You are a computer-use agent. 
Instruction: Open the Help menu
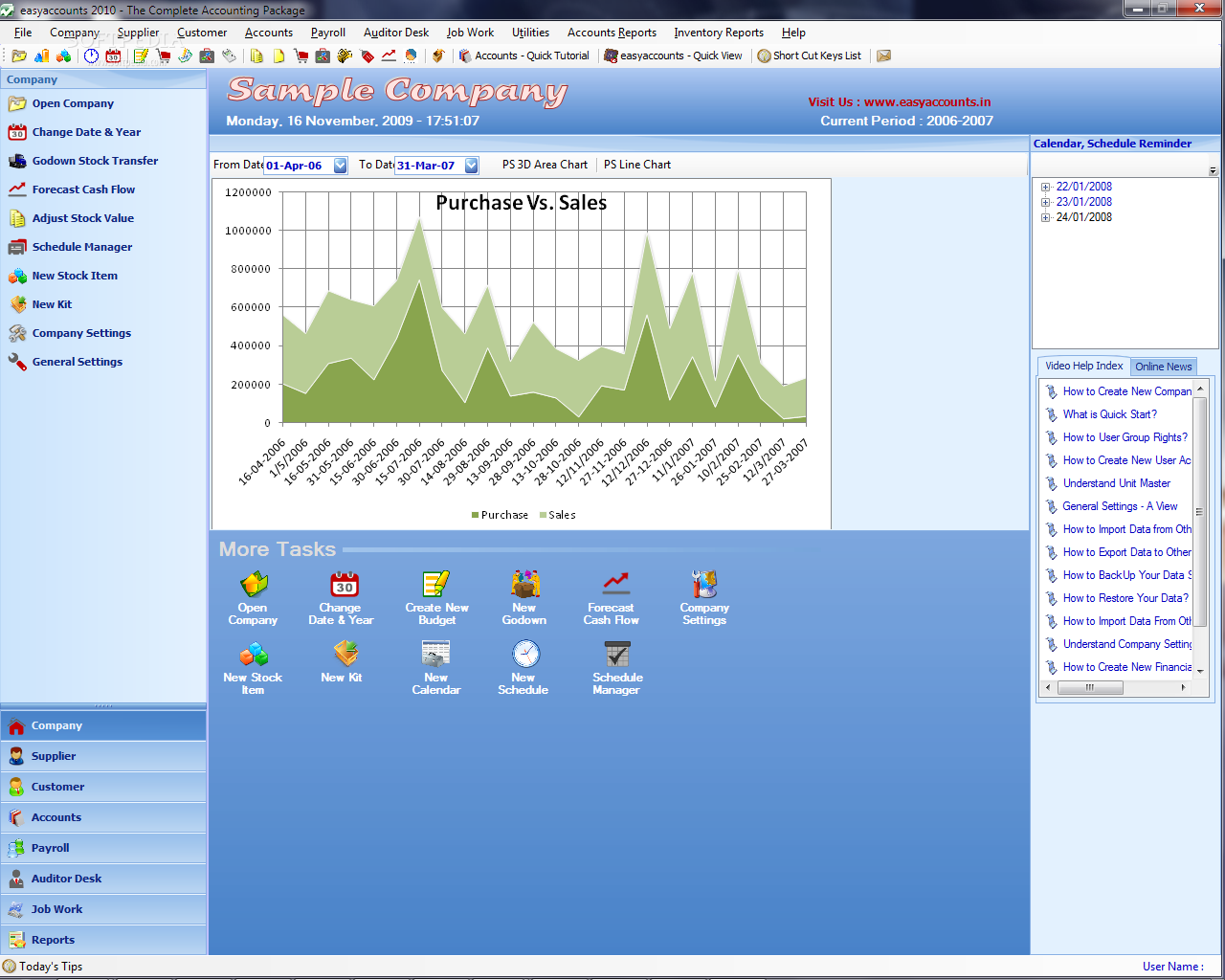(x=793, y=33)
